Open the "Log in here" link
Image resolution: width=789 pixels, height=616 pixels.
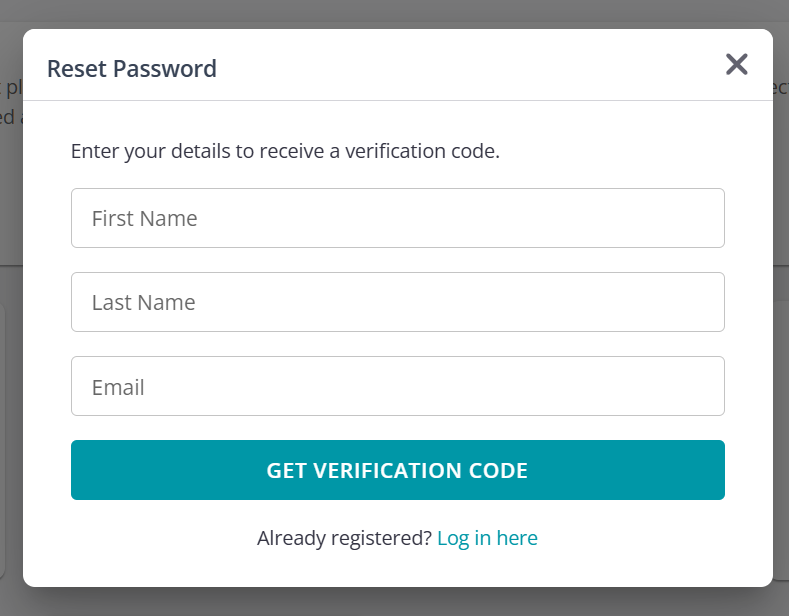(487, 538)
